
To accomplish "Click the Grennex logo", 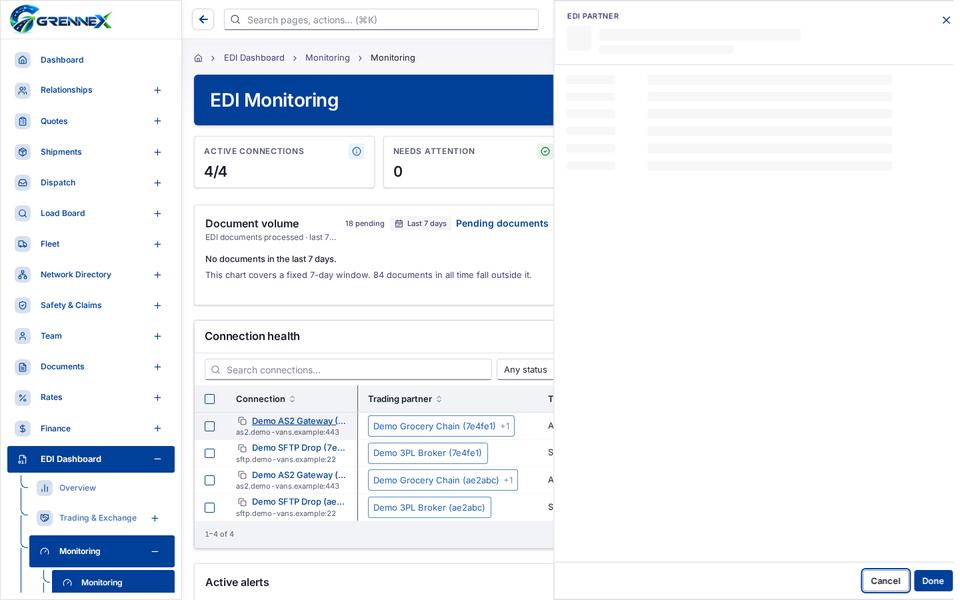I will coord(61,19).
